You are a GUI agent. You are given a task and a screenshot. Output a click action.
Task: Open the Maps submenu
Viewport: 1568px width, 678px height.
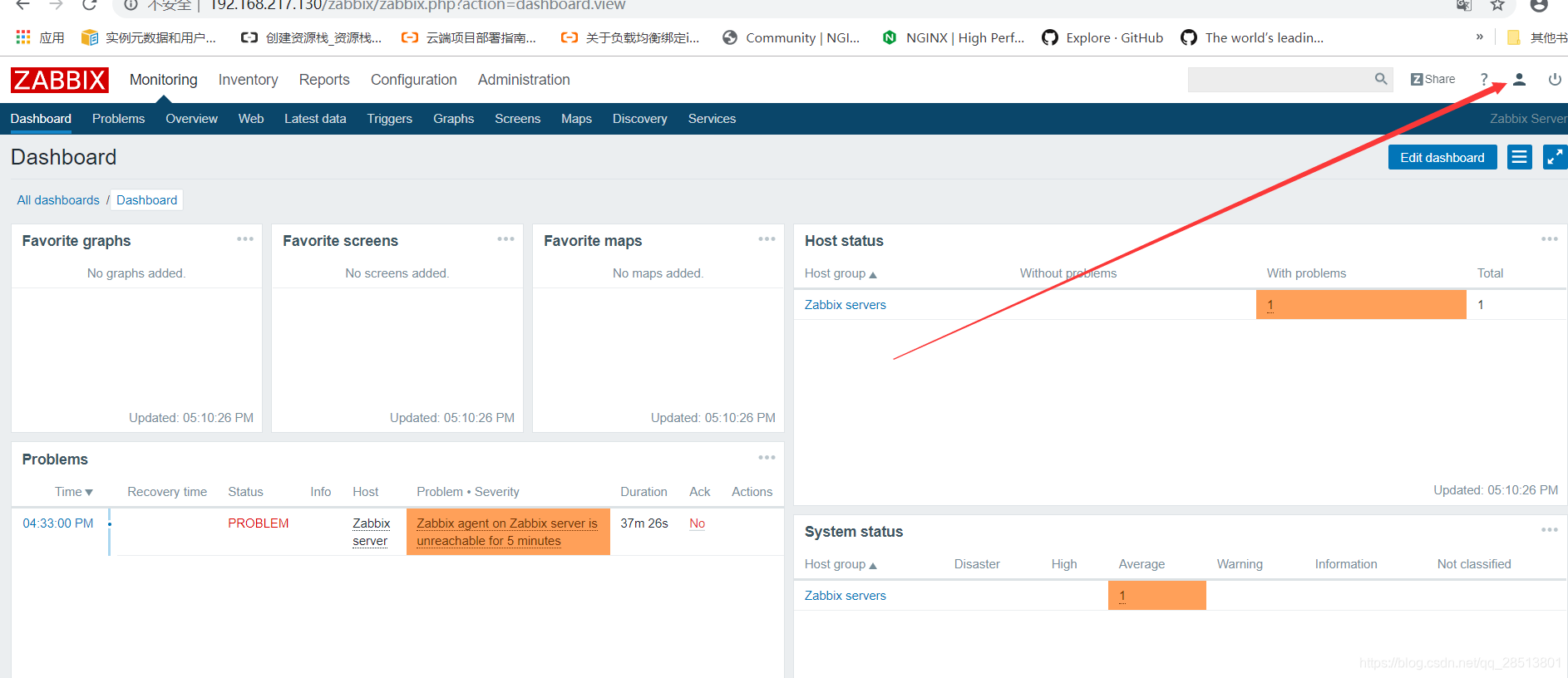[576, 119]
